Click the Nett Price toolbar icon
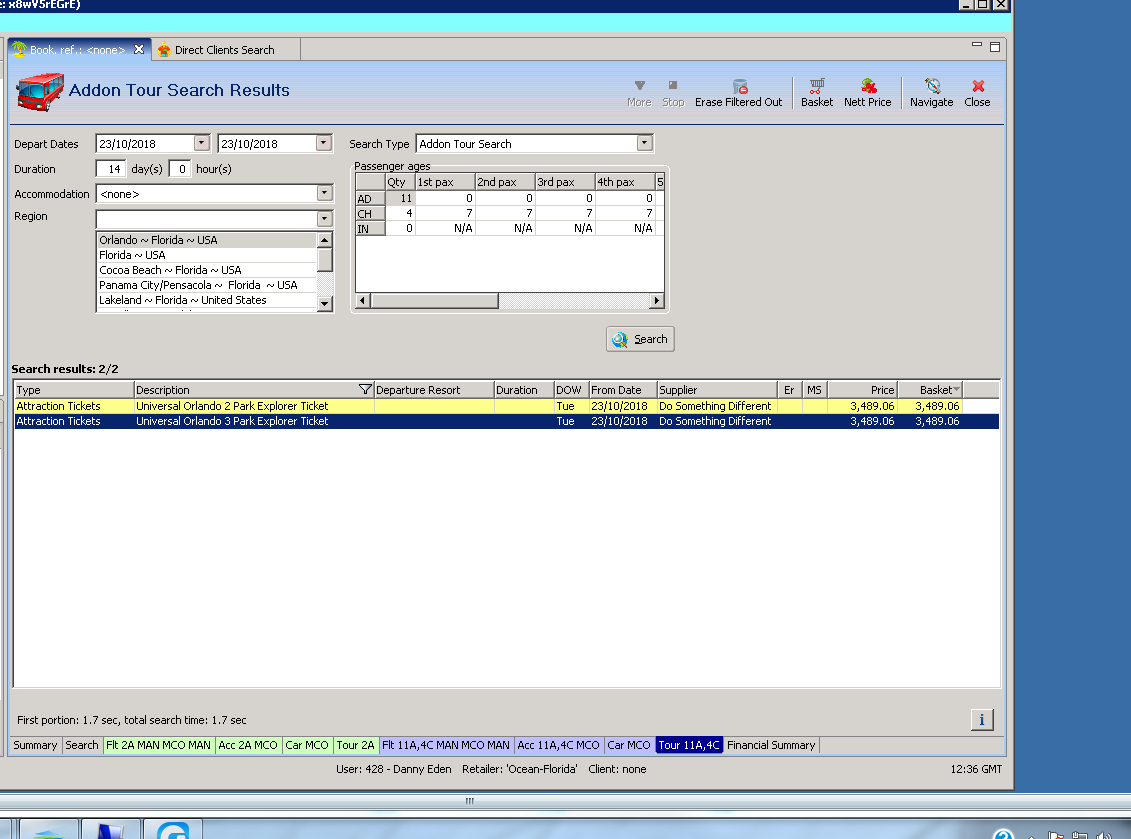Viewport: 1131px width, 839px height. tap(867, 93)
